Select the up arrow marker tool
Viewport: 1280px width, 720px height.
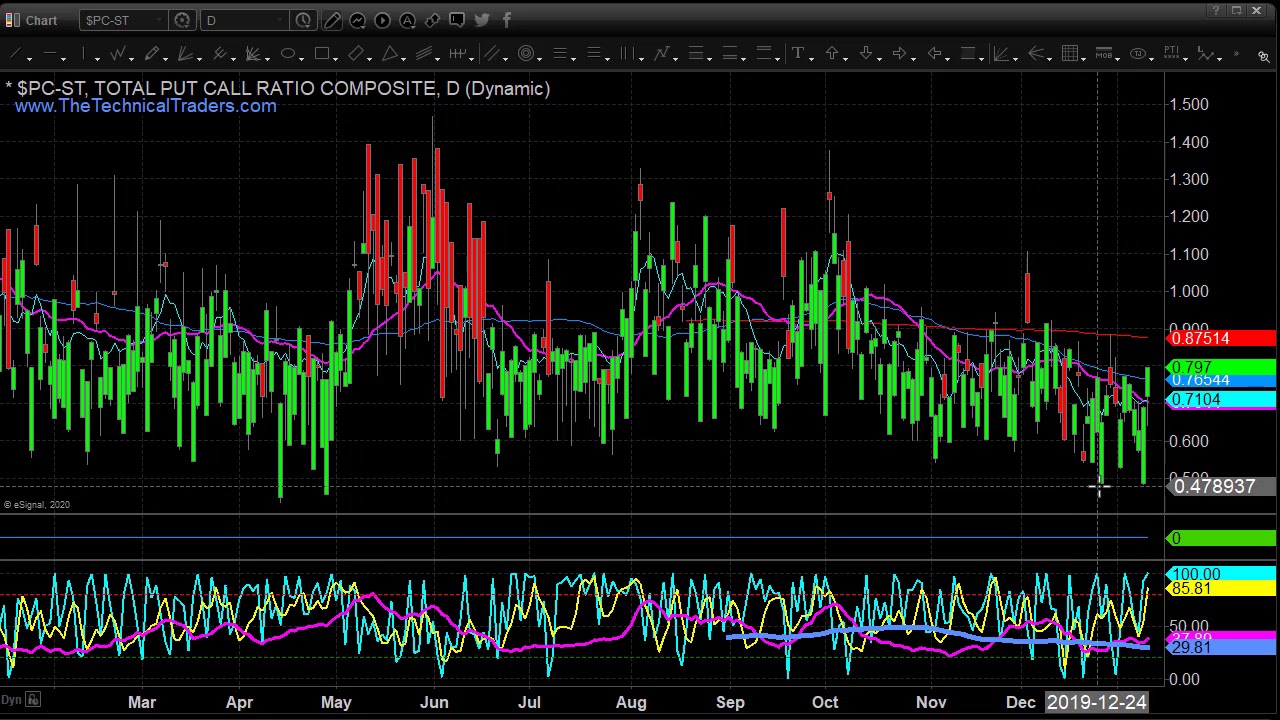pyautogui.click(x=832, y=53)
